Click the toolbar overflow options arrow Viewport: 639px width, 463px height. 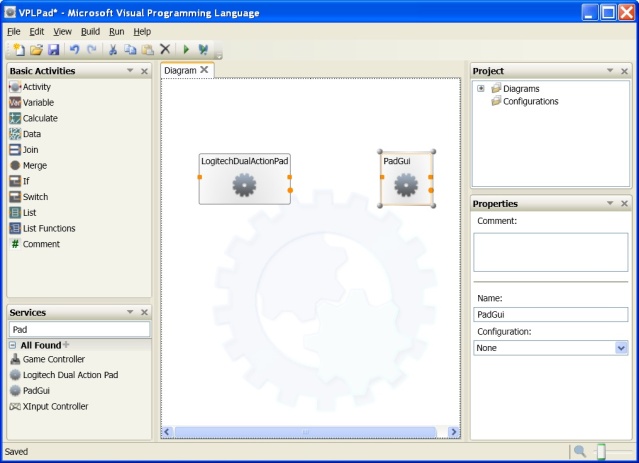[x=219, y=56]
